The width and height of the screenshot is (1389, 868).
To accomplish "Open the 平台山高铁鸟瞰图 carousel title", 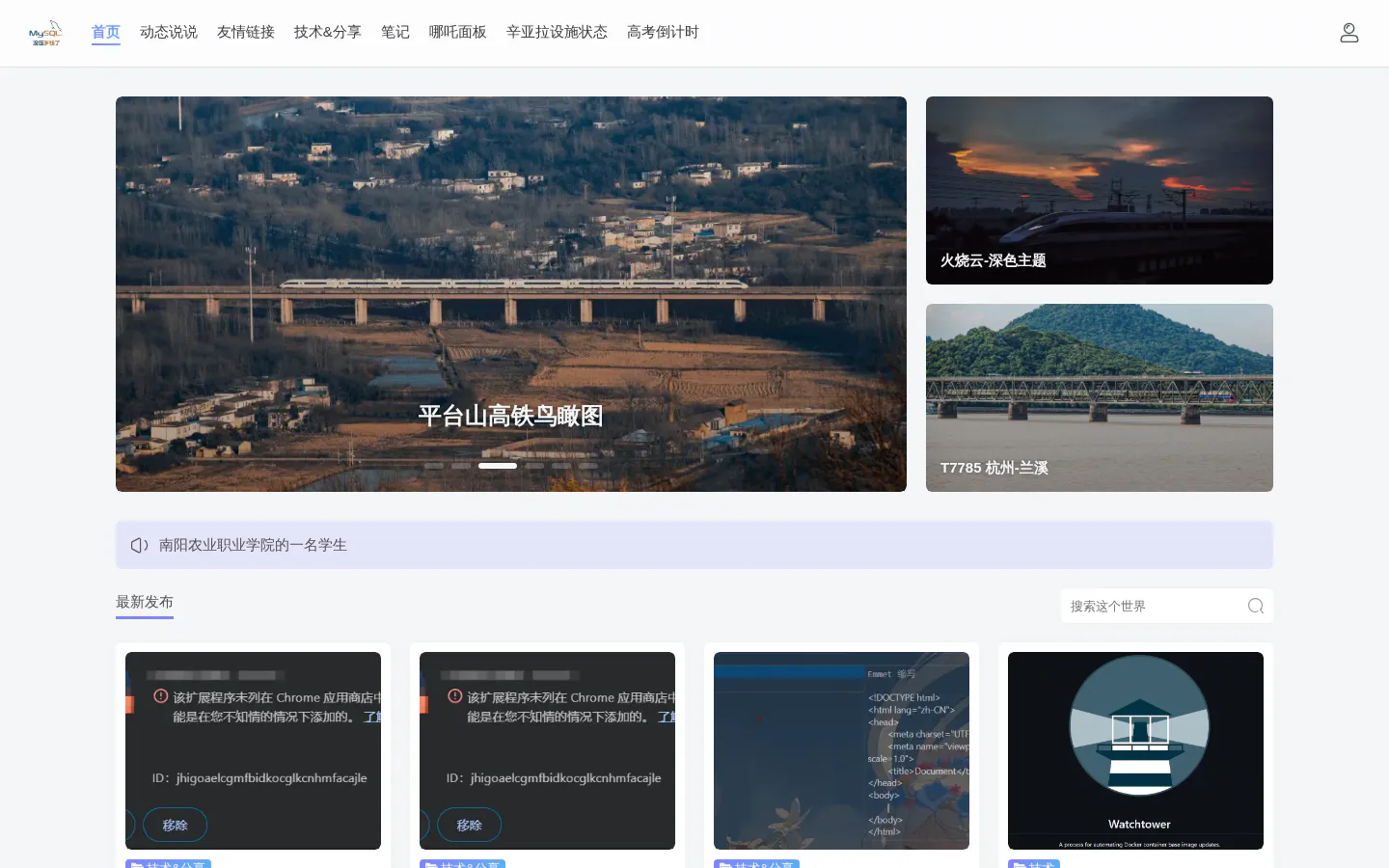I will 511,416.
